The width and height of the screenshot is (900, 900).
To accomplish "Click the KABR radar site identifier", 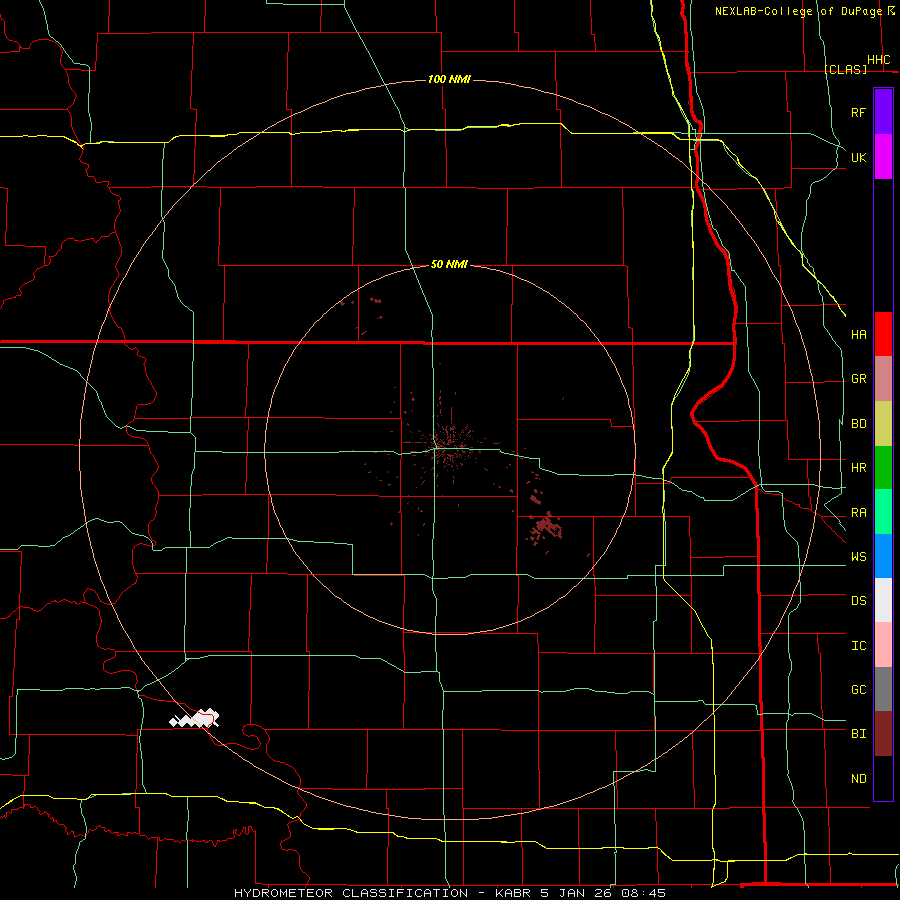I will coord(513,893).
